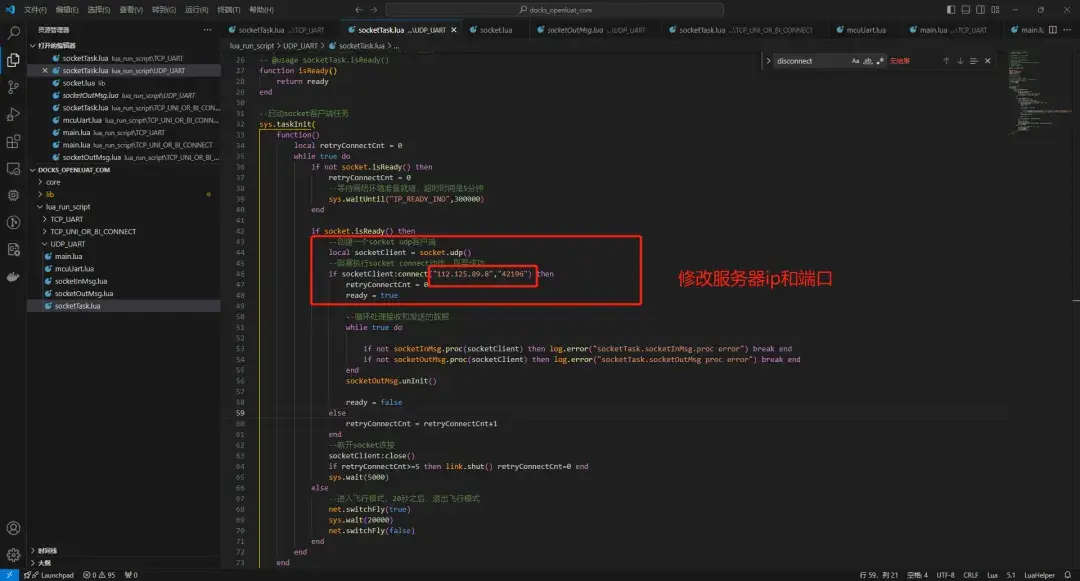The image size is (1080, 581).
Task: Open the Edit (编辑) menu
Action: point(67,10)
